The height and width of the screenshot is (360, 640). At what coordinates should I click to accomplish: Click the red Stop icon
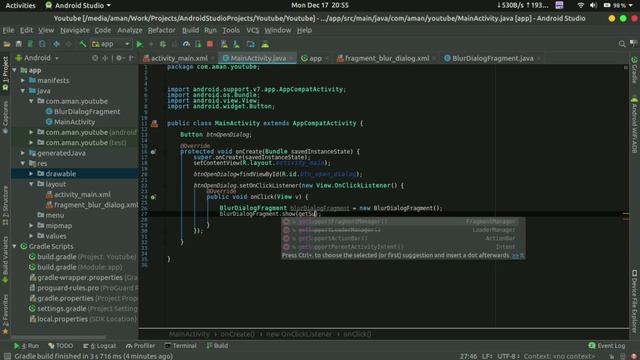pyautogui.click(x=210, y=44)
